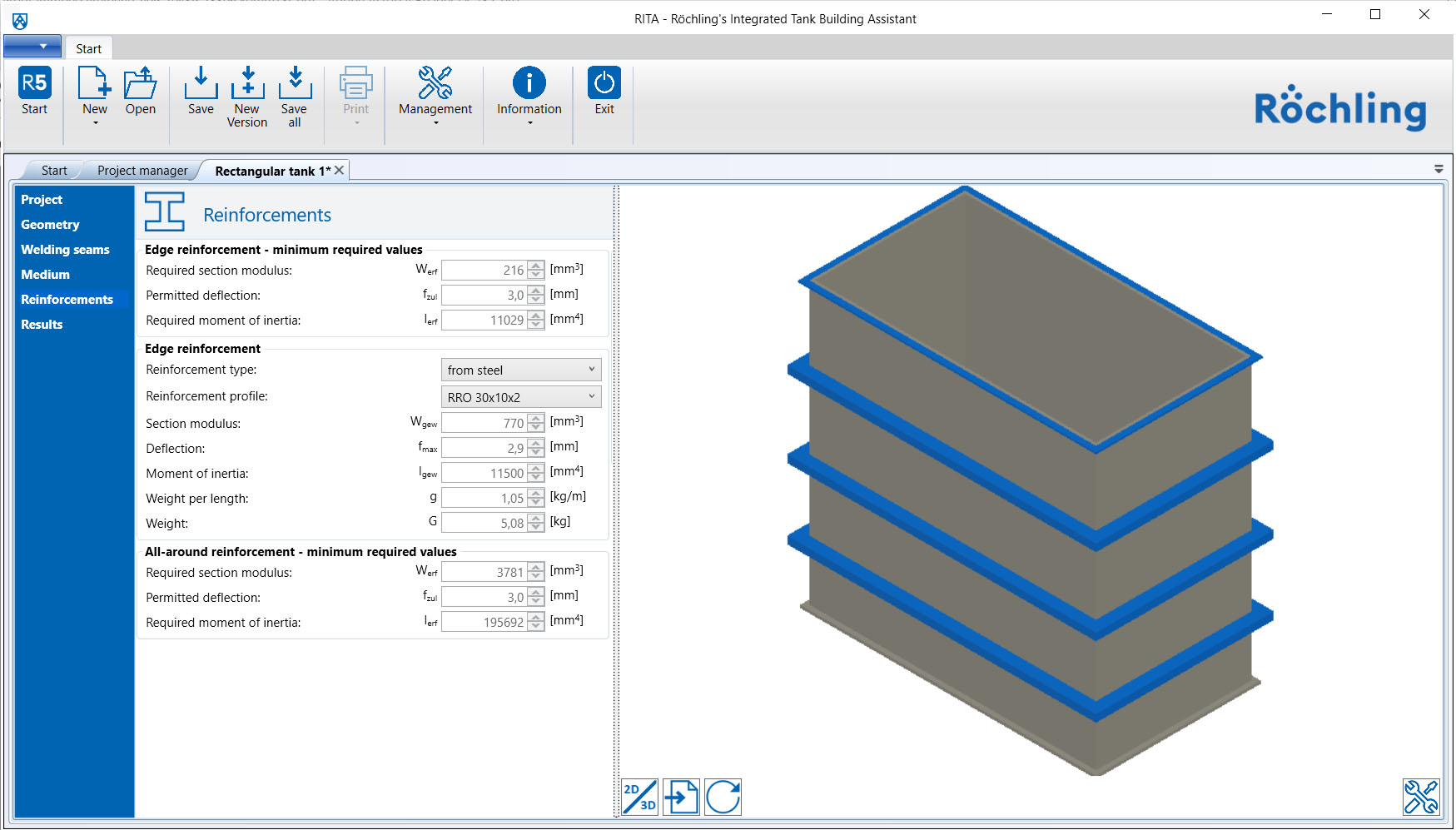Open an existing project with Open icon

[140, 84]
